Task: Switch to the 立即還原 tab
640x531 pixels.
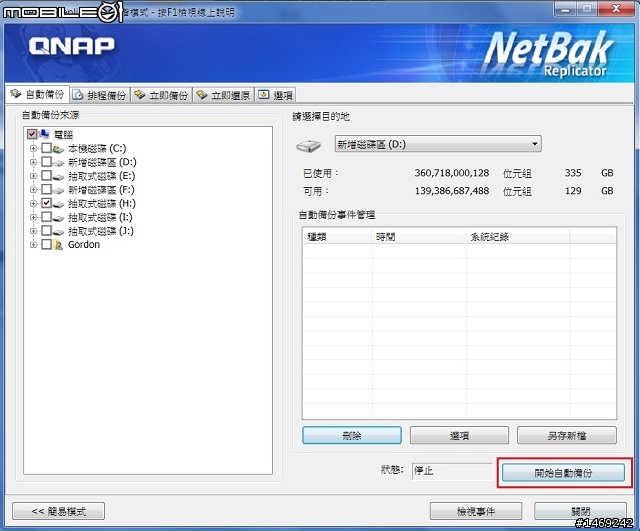Action: [224, 95]
